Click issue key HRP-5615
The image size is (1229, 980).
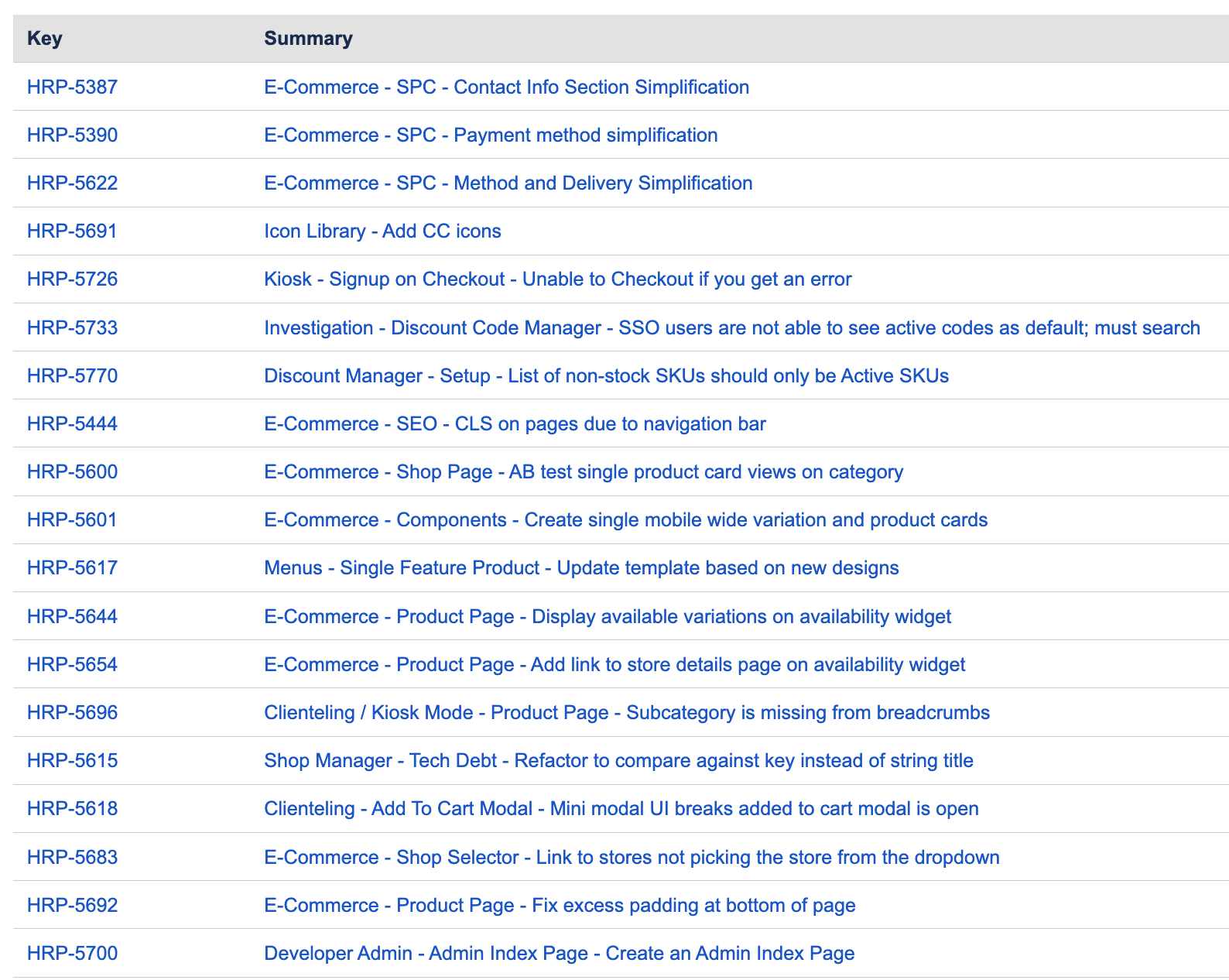tap(72, 760)
